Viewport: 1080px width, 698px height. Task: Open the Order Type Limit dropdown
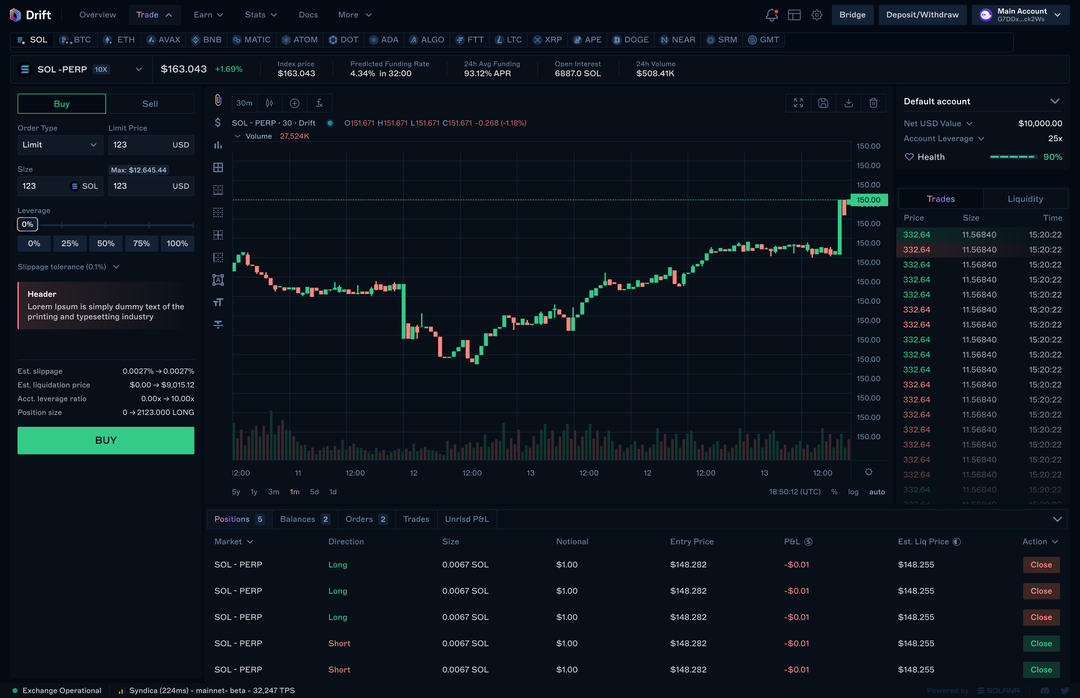point(60,145)
